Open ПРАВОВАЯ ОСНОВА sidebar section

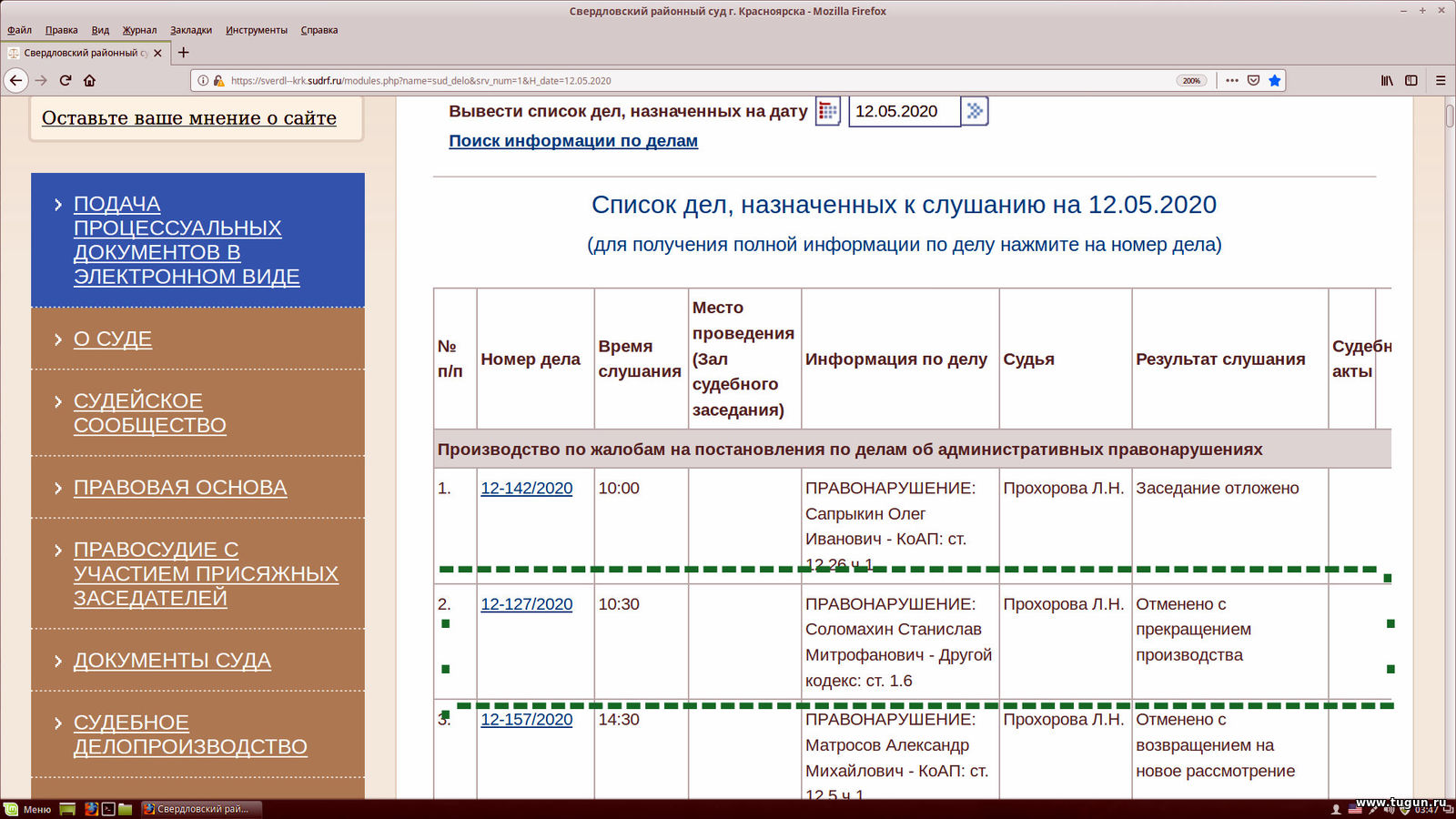point(180,488)
